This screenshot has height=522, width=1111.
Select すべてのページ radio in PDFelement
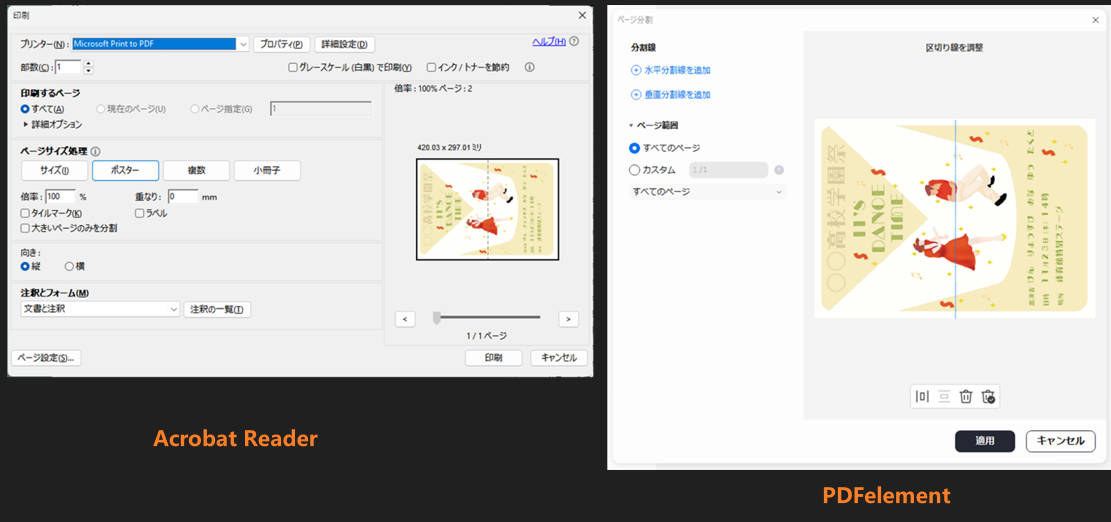[634, 148]
